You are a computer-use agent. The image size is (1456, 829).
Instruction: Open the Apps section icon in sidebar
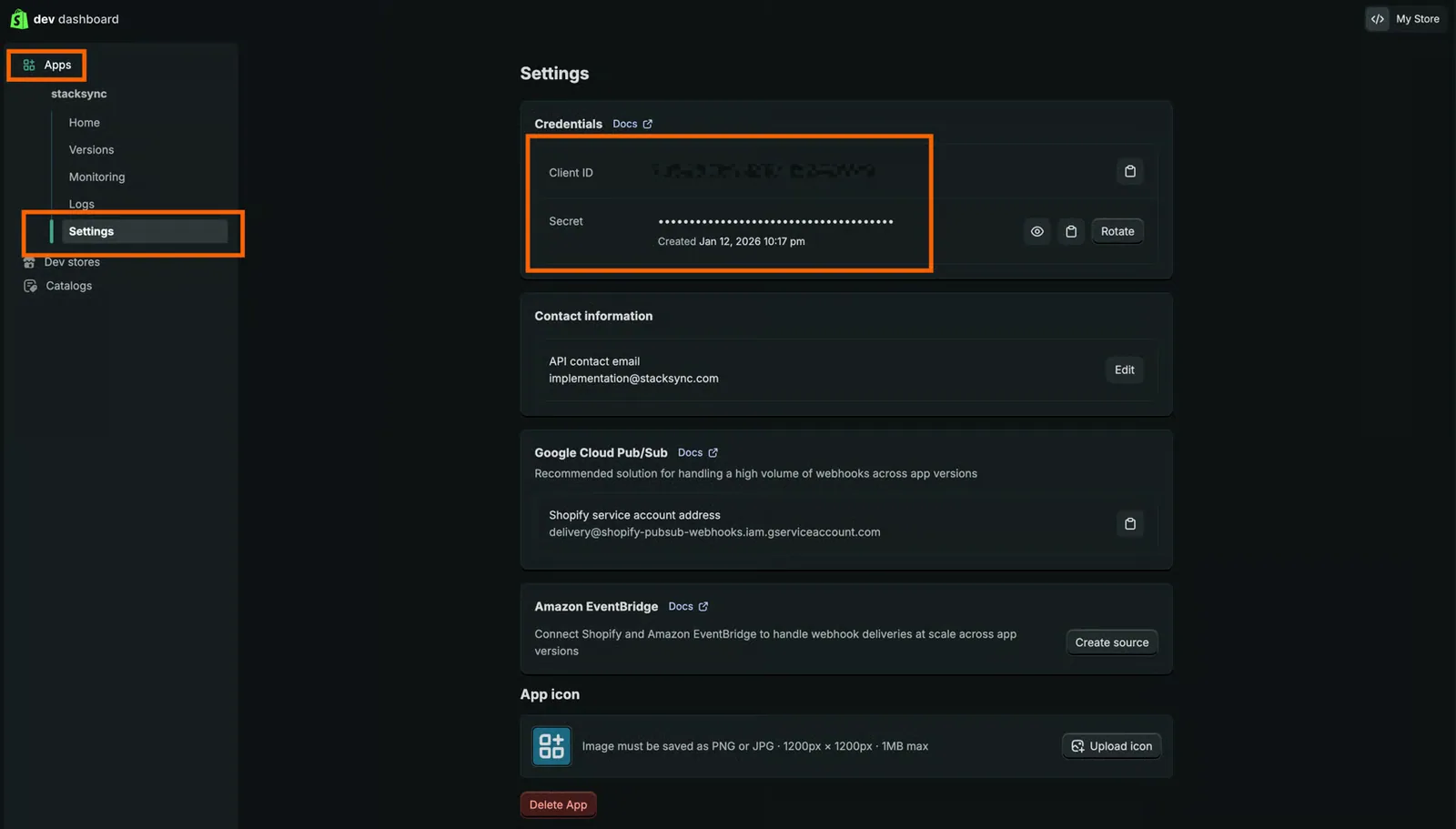point(29,65)
